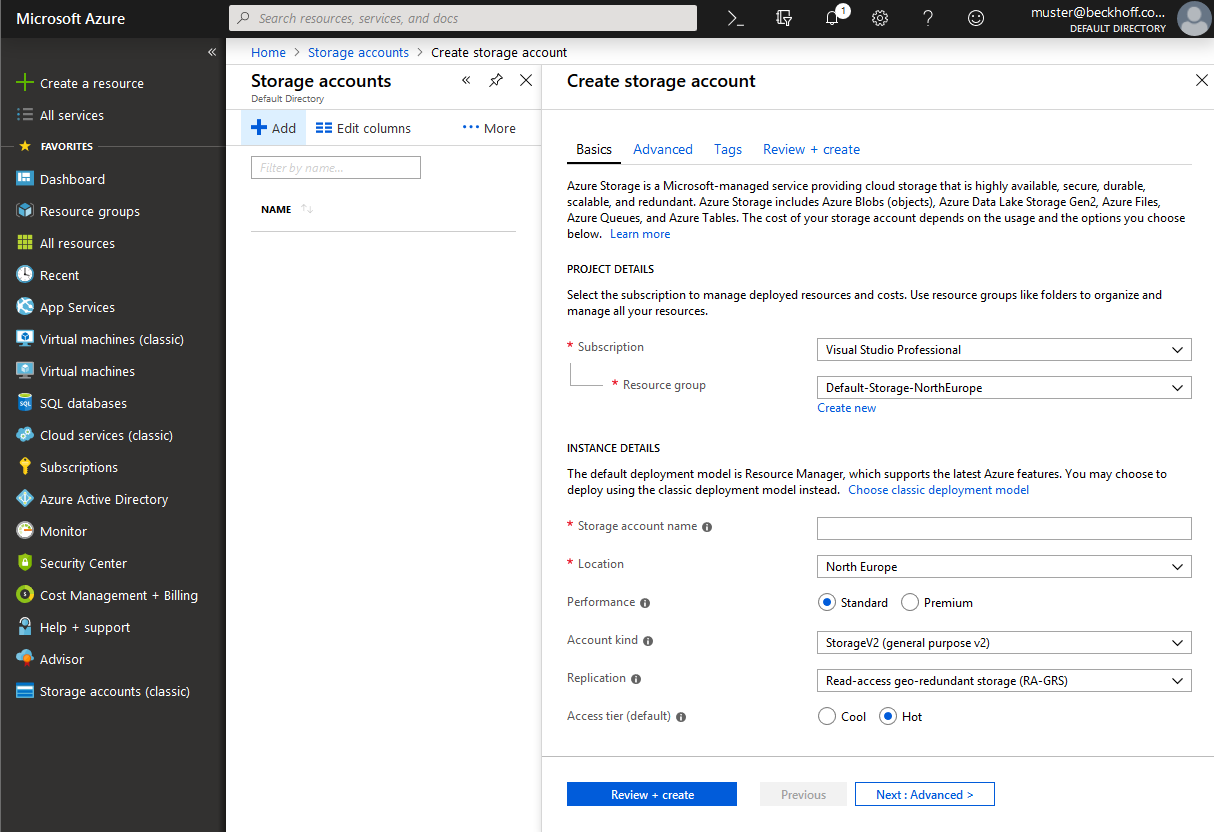The image size is (1214, 832).
Task: Click the Advisor cloud icon
Action: tap(25, 659)
